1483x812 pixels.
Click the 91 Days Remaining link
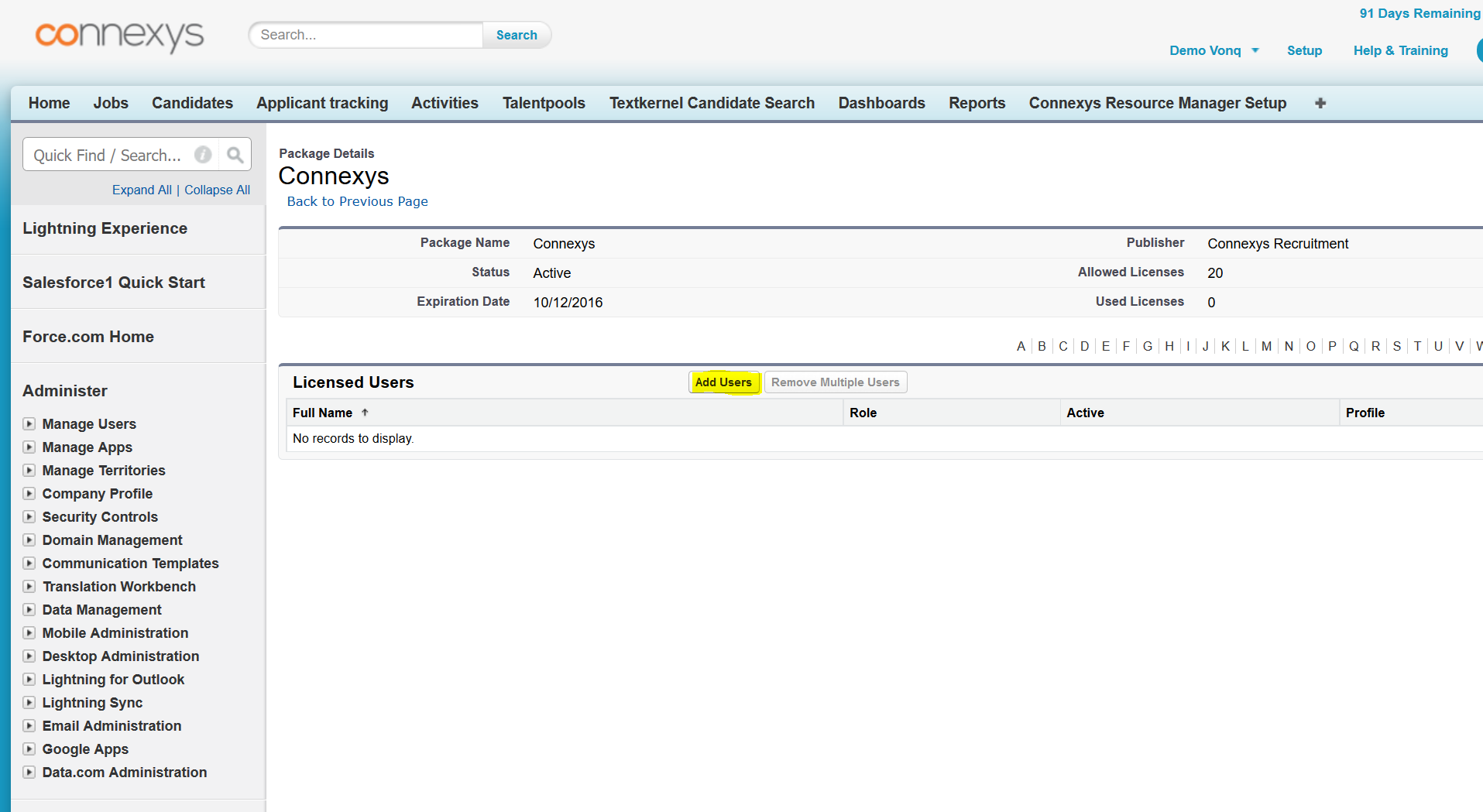[1419, 13]
